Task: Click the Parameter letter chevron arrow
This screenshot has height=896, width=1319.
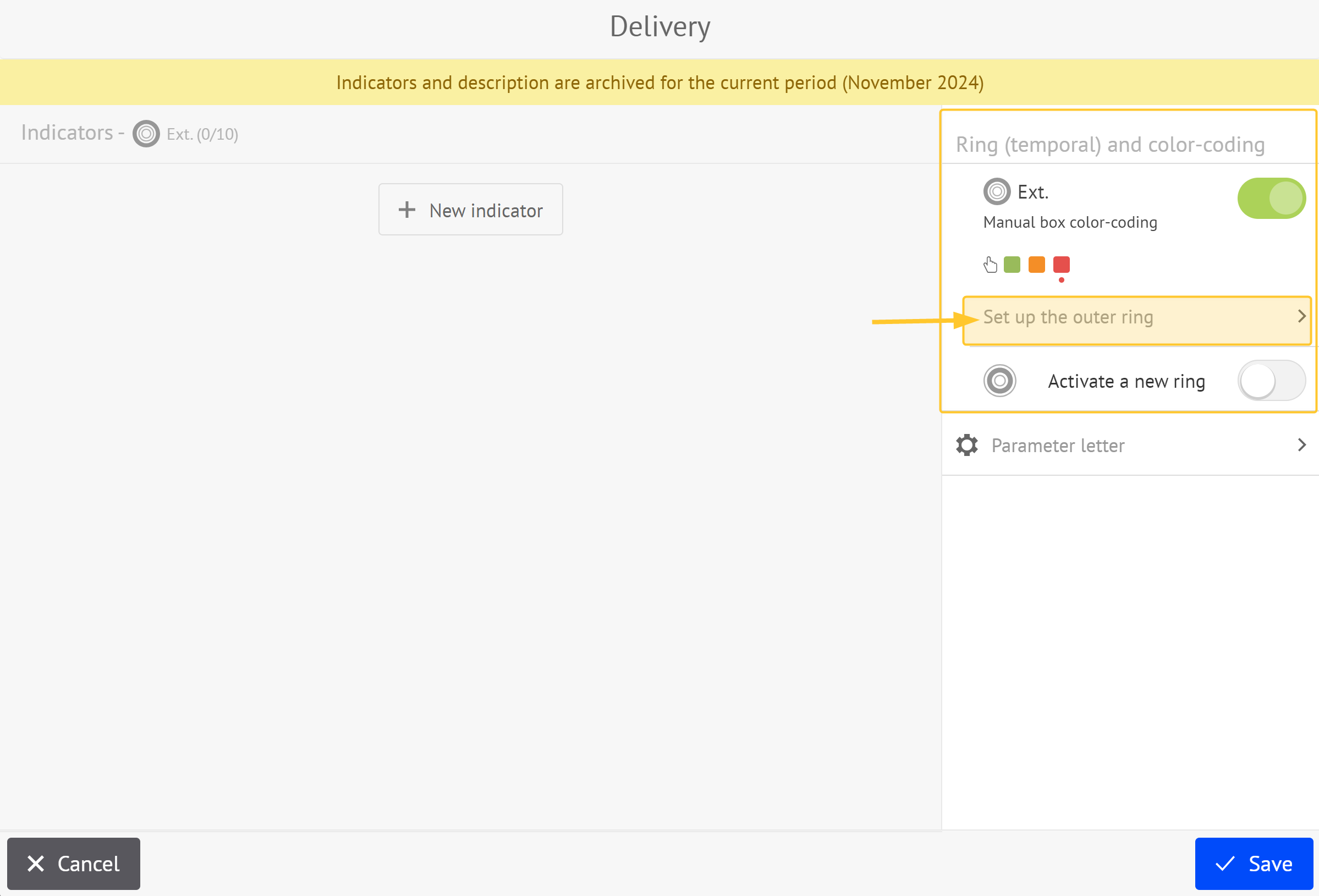Action: (1302, 445)
